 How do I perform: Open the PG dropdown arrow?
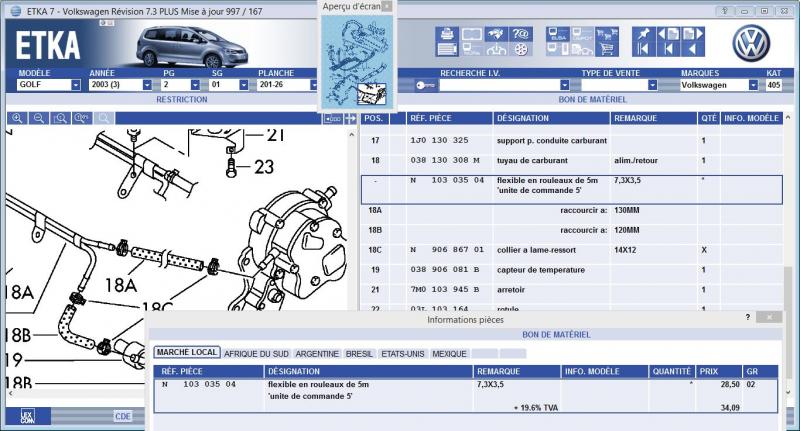(195, 85)
